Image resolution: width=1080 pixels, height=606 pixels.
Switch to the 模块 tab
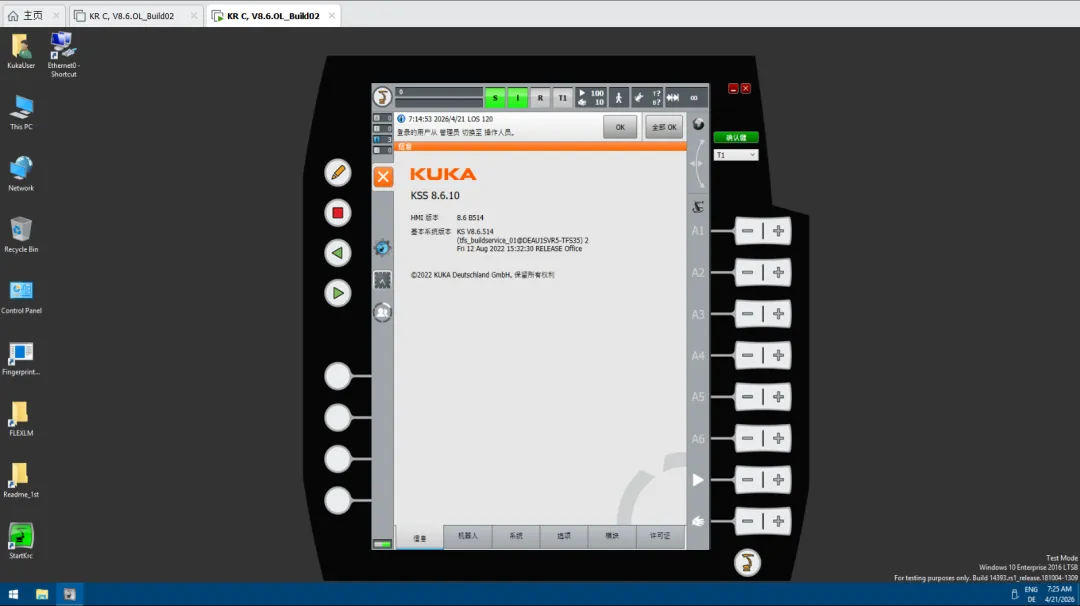point(612,536)
